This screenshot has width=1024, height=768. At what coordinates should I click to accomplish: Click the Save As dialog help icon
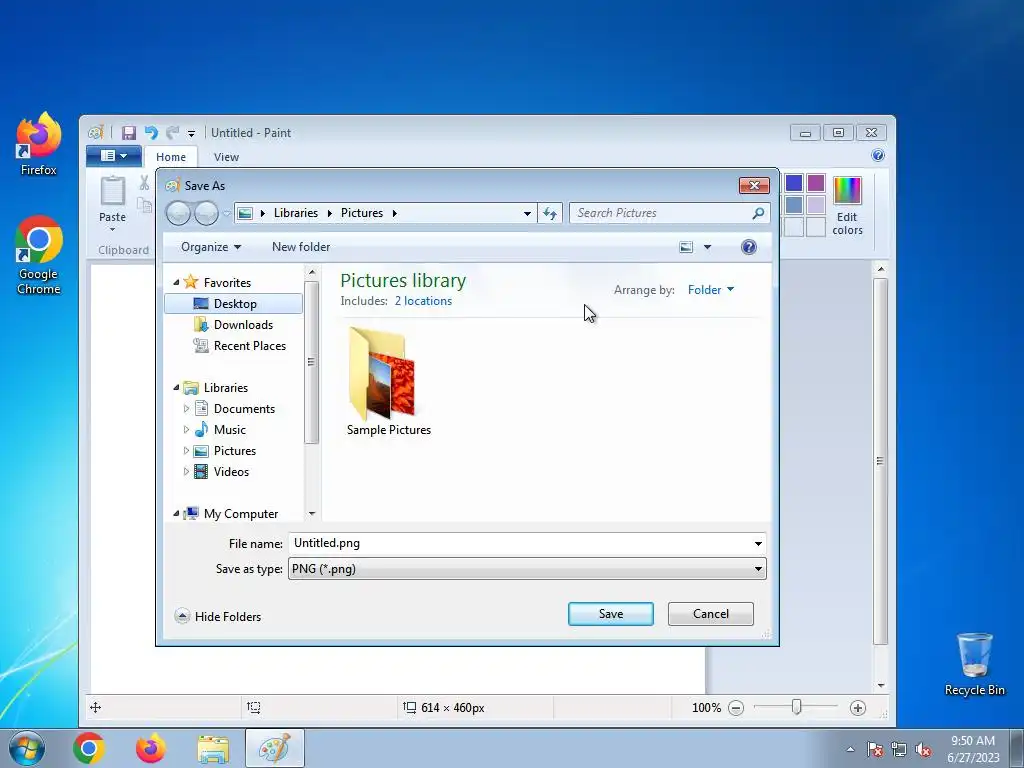pyautogui.click(x=749, y=247)
